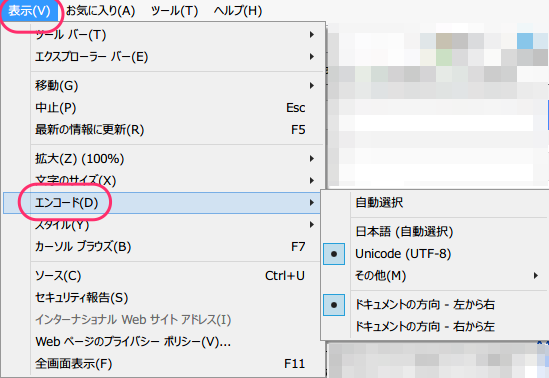The width and height of the screenshot is (549, 378).
Task: Expand the ツール バー(T) submenu
Action: click(x=163, y=34)
